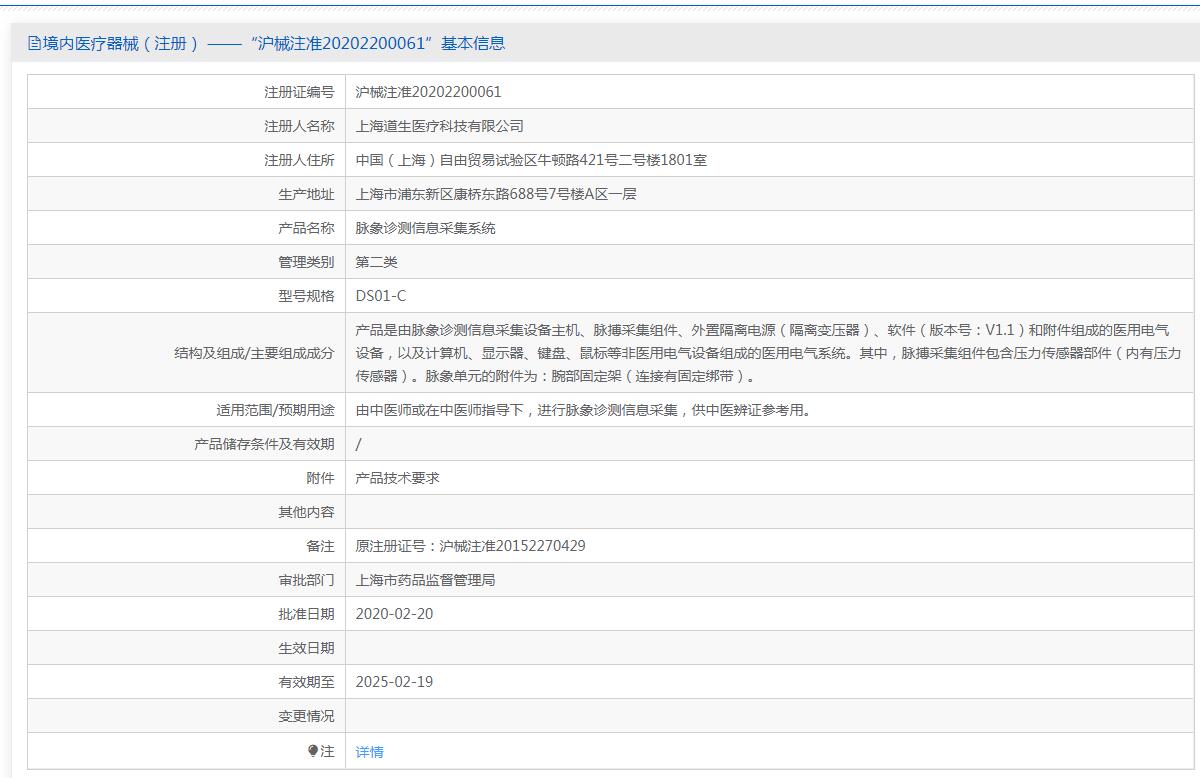Click the 其他内容 label
The height and width of the screenshot is (778, 1200).
coord(306,512)
